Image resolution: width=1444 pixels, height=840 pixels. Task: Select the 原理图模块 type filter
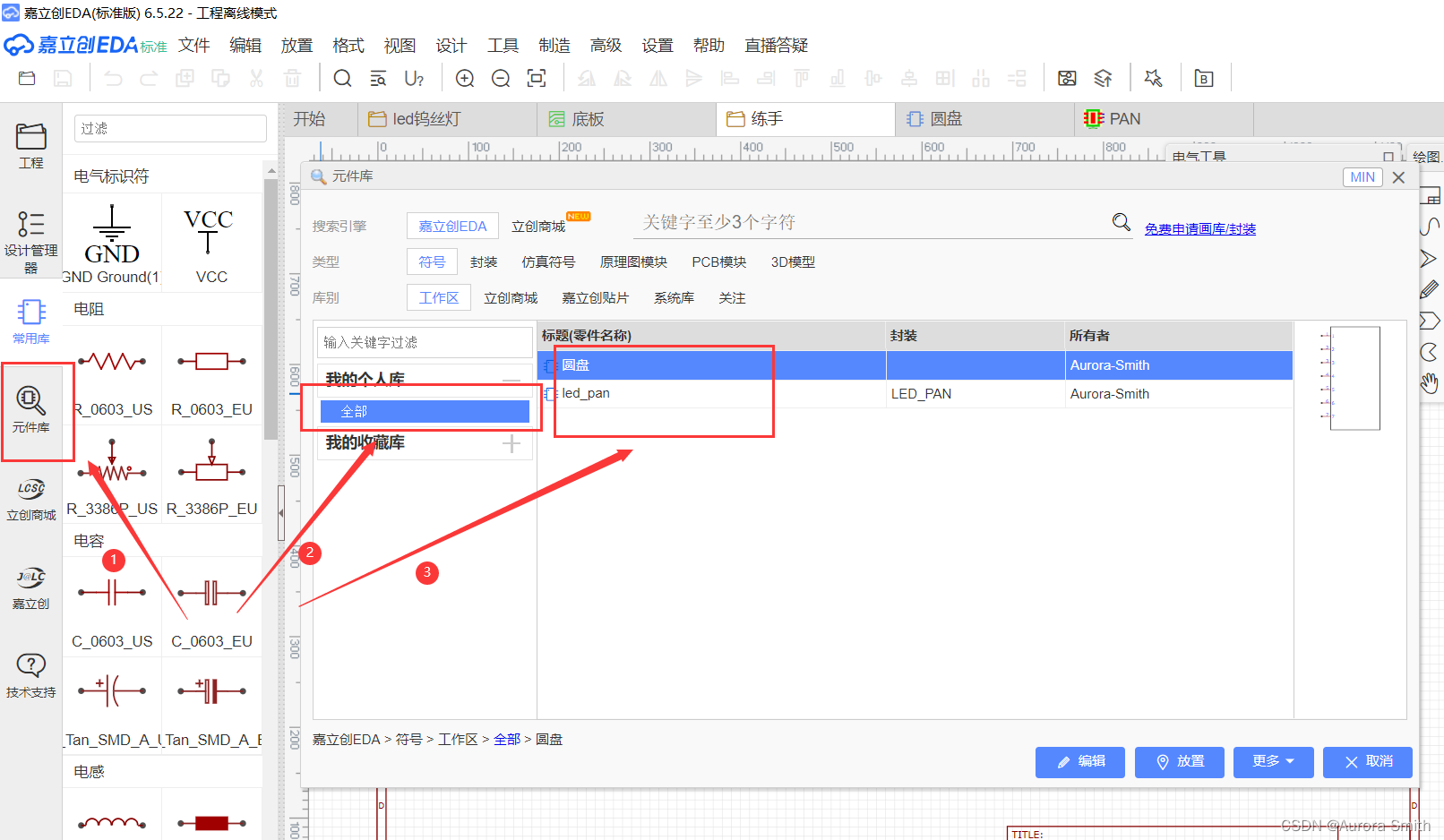coord(633,261)
